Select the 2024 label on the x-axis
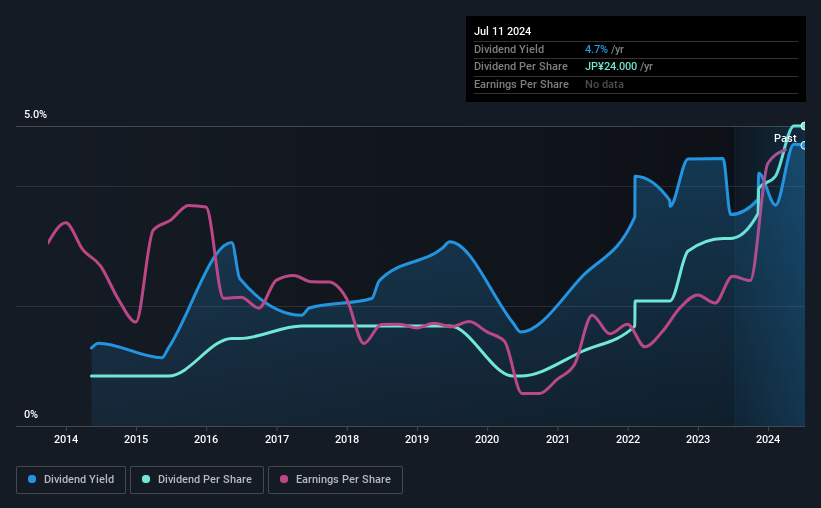Screen dimensions: 821x508 pyautogui.click(x=768, y=439)
